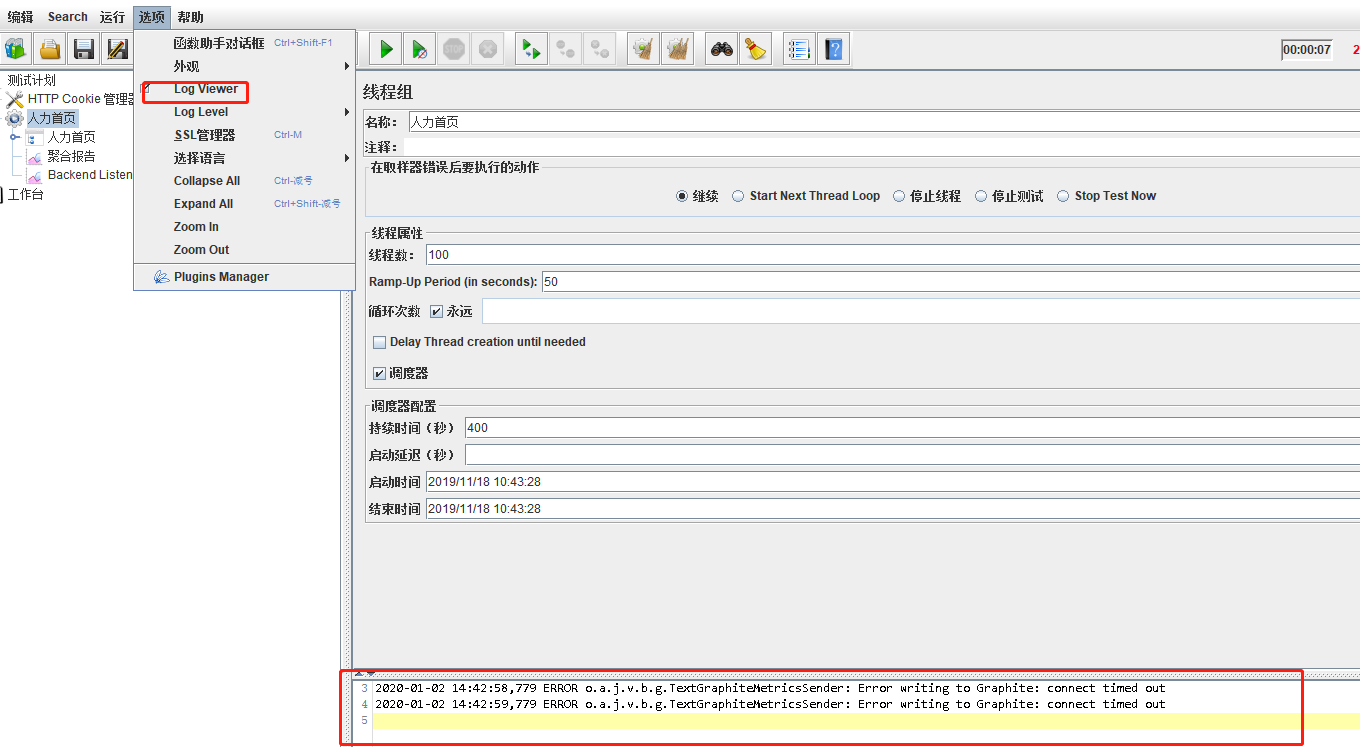The image size is (1360, 747).
Task: Select Start Next Thread Loop radio
Action: (738, 196)
